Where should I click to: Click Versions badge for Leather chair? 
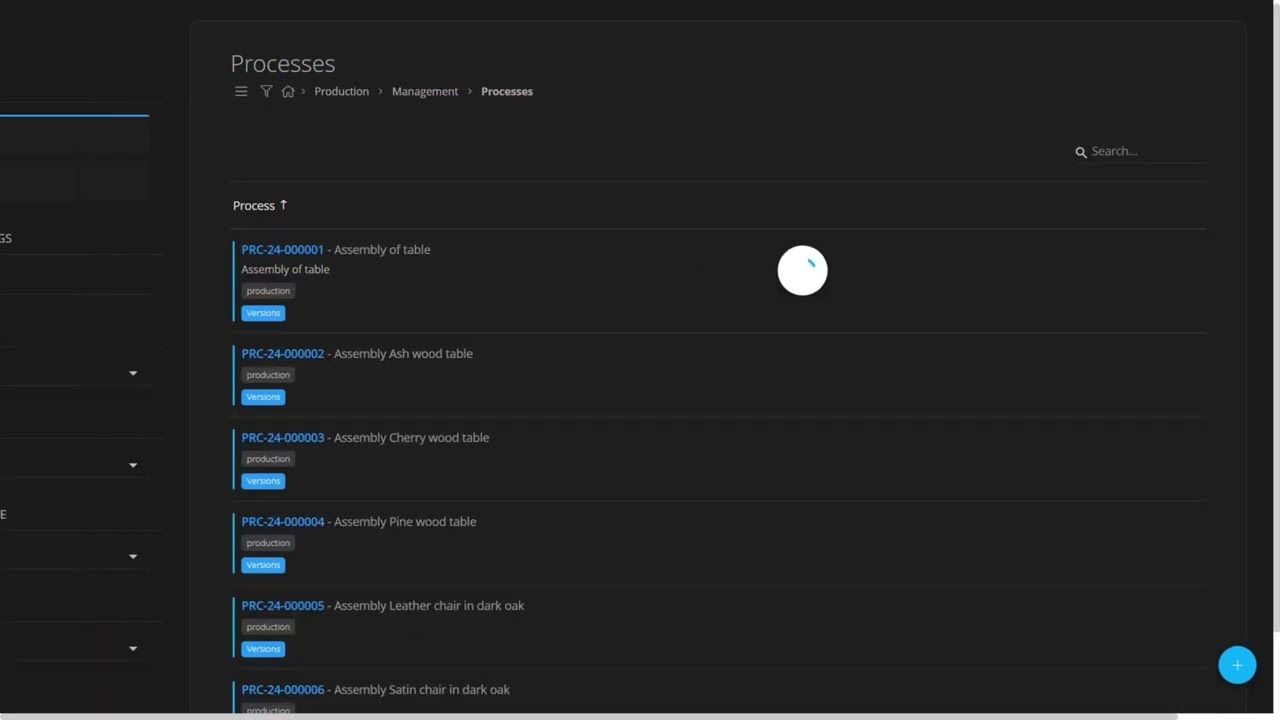263,649
